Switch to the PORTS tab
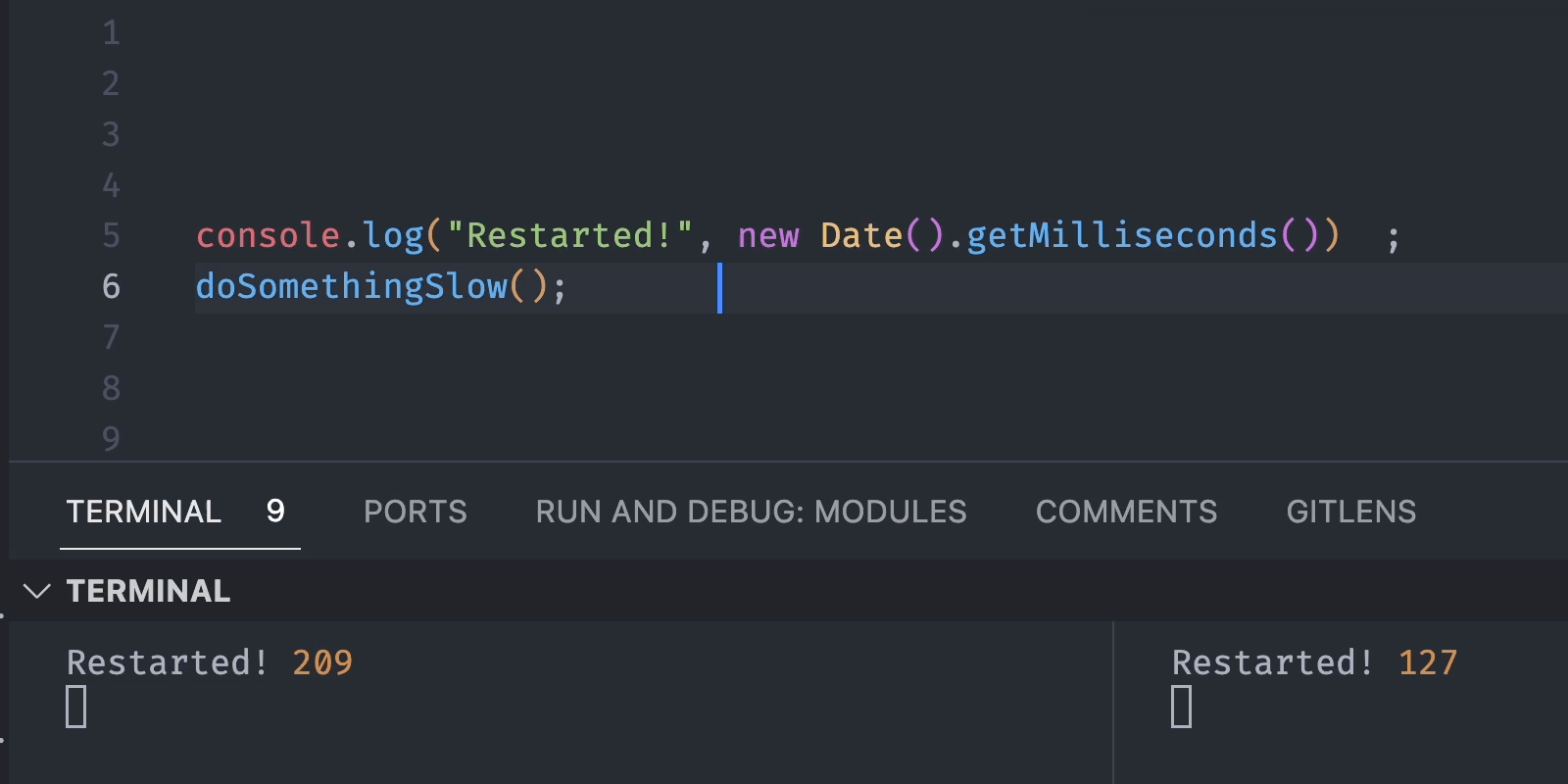The height and width of the screenshot is (784, 1568). tap(415, 512)
